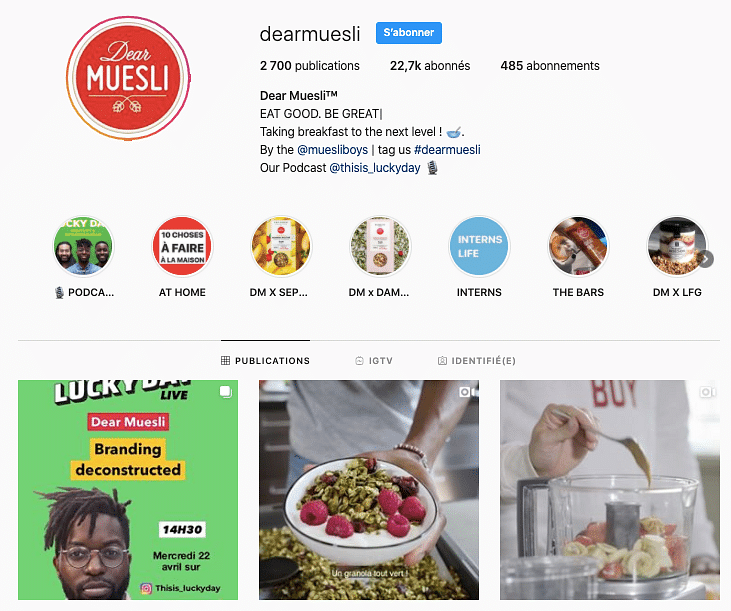Open the INTERNS LIFE highlight

479,246
